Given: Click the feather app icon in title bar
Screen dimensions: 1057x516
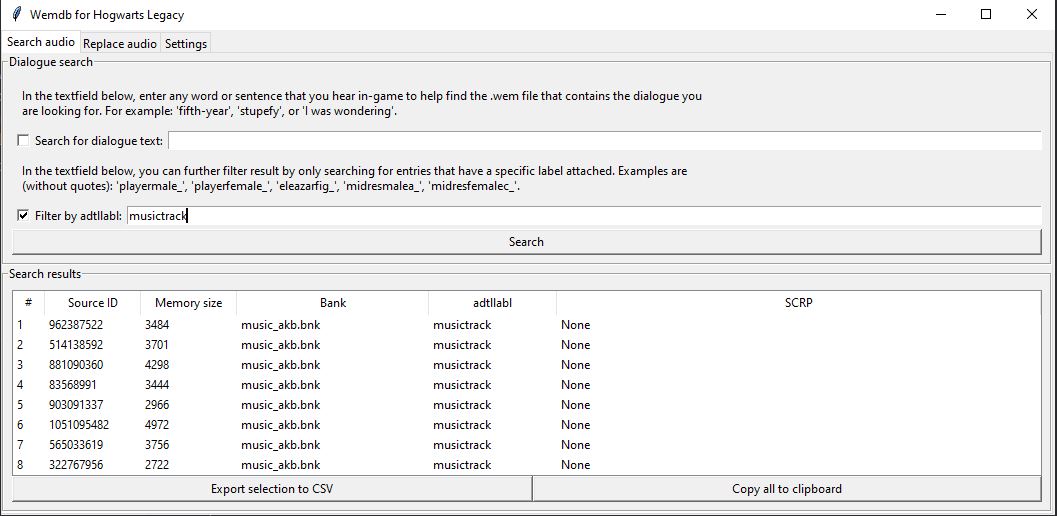Looking at the screenshot, I should click(15, 15).
